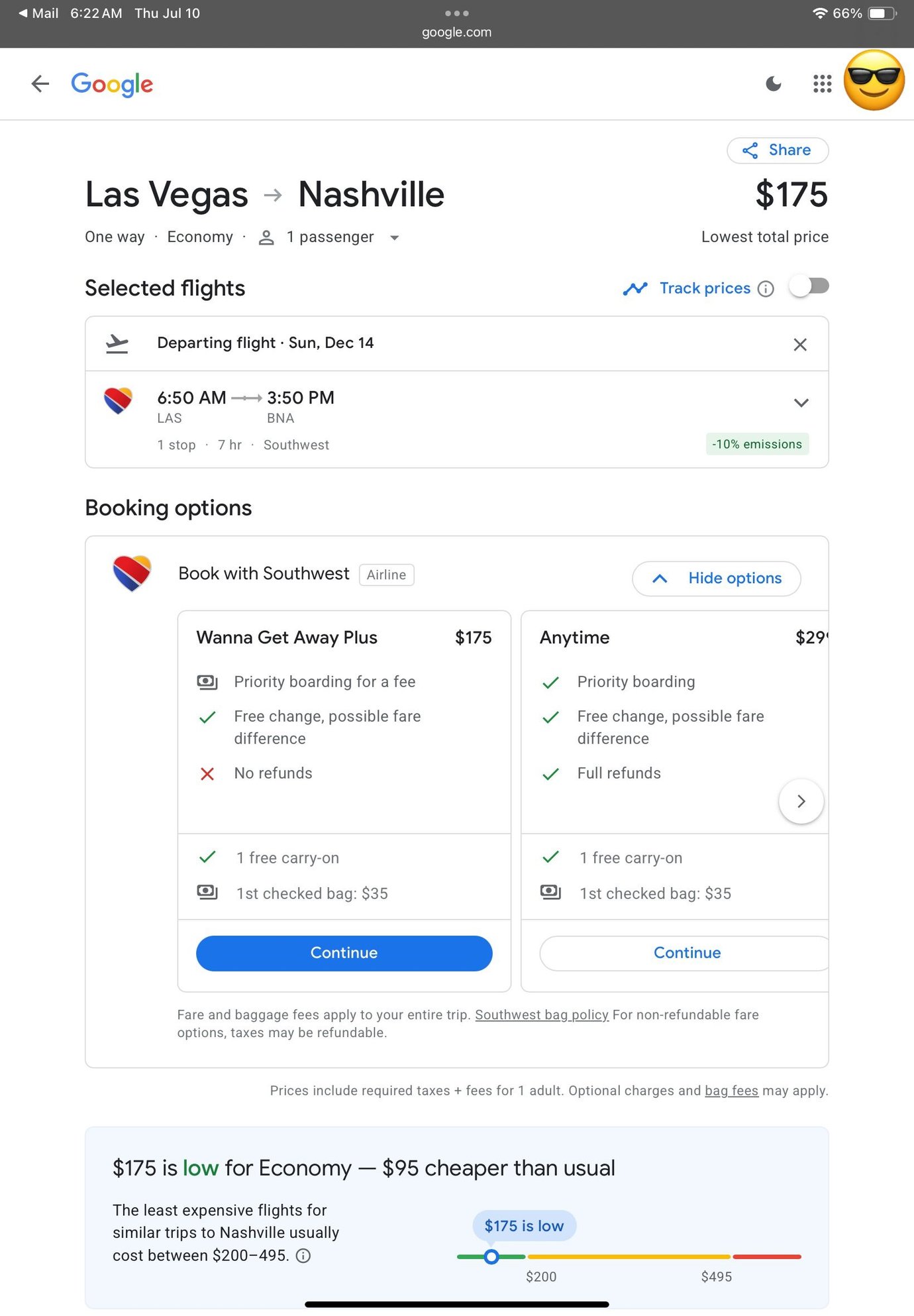Toggle dark mode with the moon icon
The image size is (914, 1316).
[773, 83]
